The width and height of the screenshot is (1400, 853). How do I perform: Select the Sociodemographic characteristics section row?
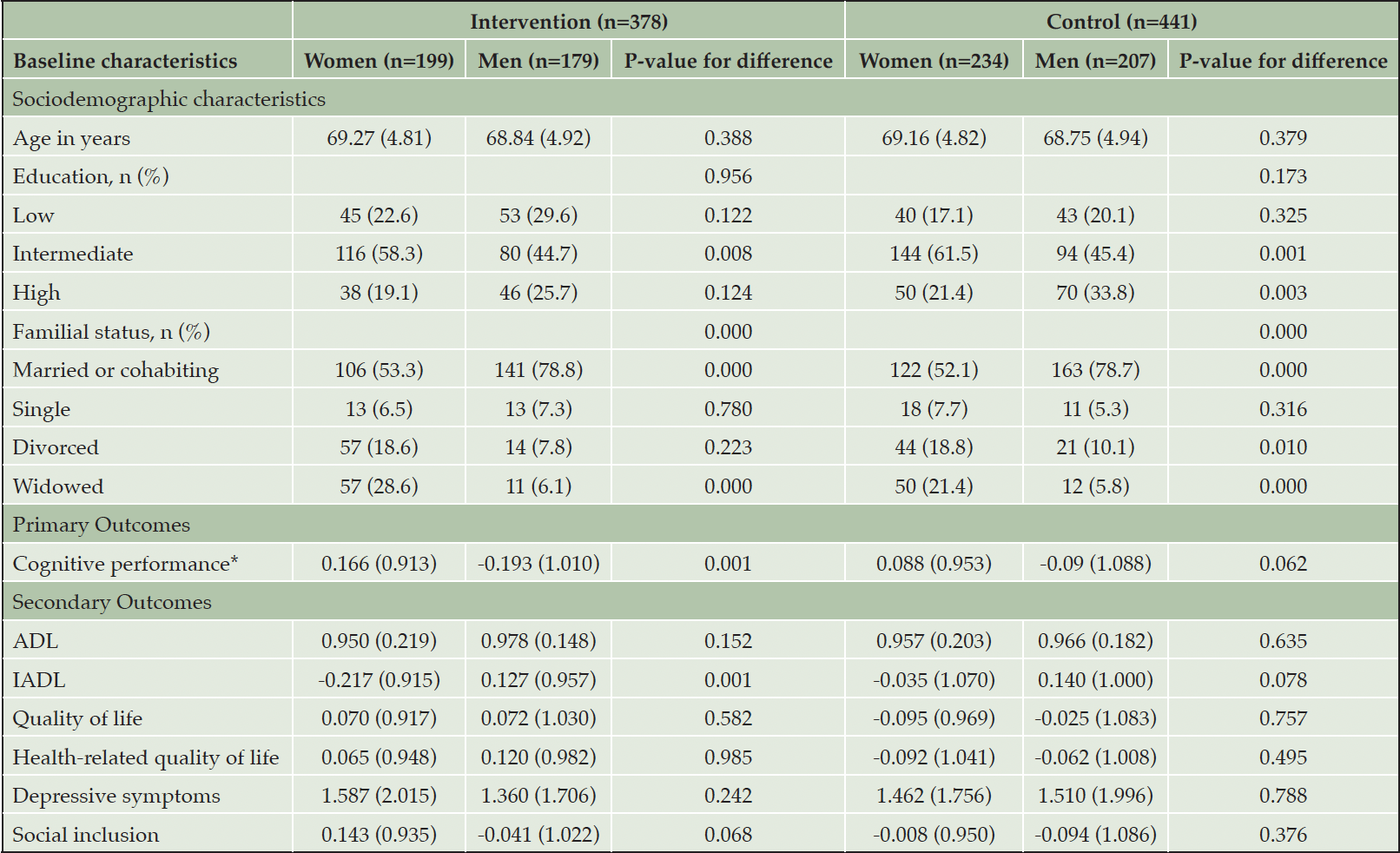[x=700, y=99]
